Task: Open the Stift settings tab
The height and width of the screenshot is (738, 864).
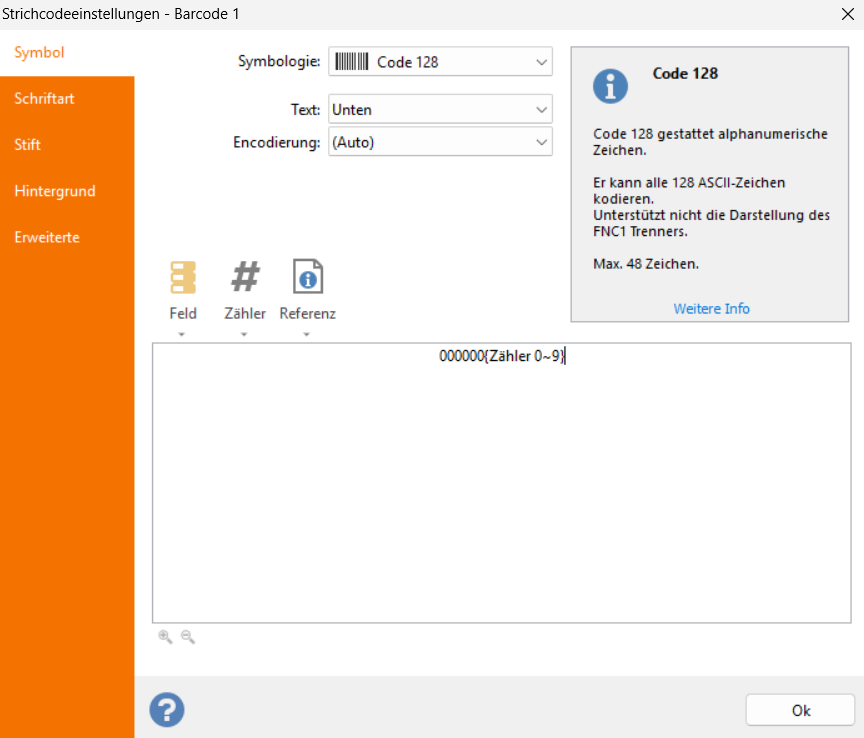Action: pyautogui.click(x=28, y=145)
